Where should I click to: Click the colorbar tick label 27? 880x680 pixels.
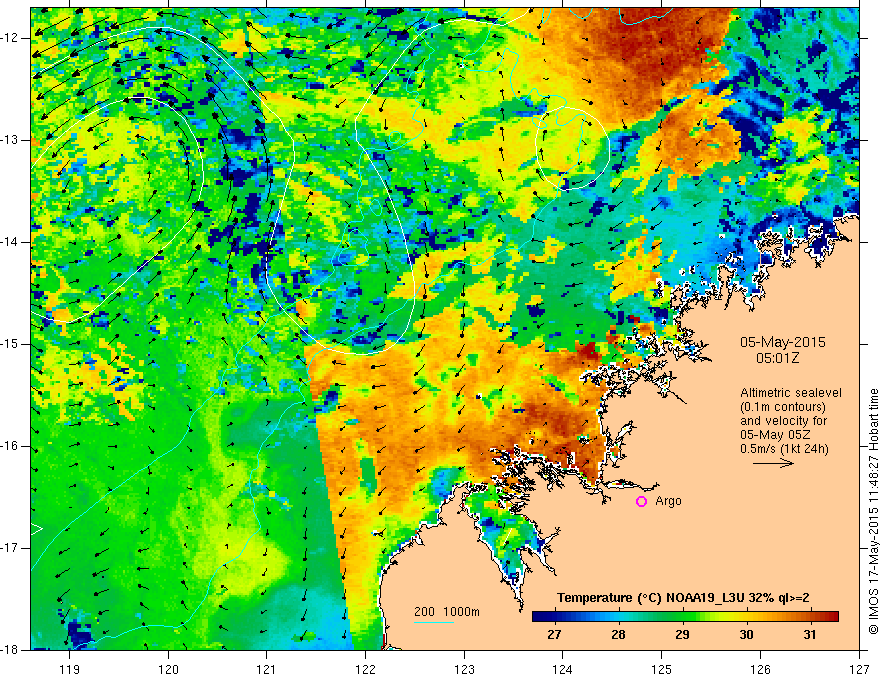[x=554, y=635]
